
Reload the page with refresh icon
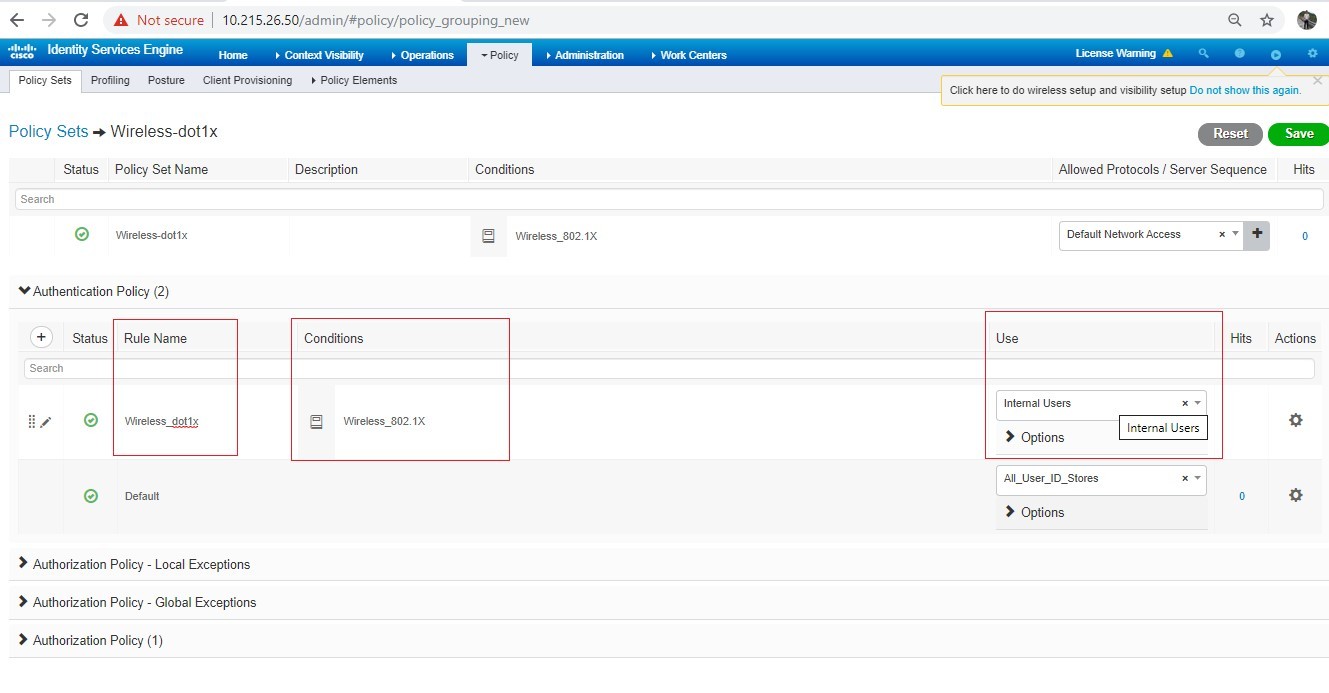click(82, 20)
